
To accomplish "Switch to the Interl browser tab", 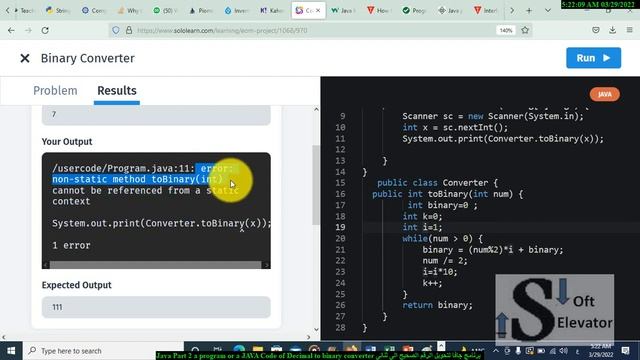I will tap(485, 11).
